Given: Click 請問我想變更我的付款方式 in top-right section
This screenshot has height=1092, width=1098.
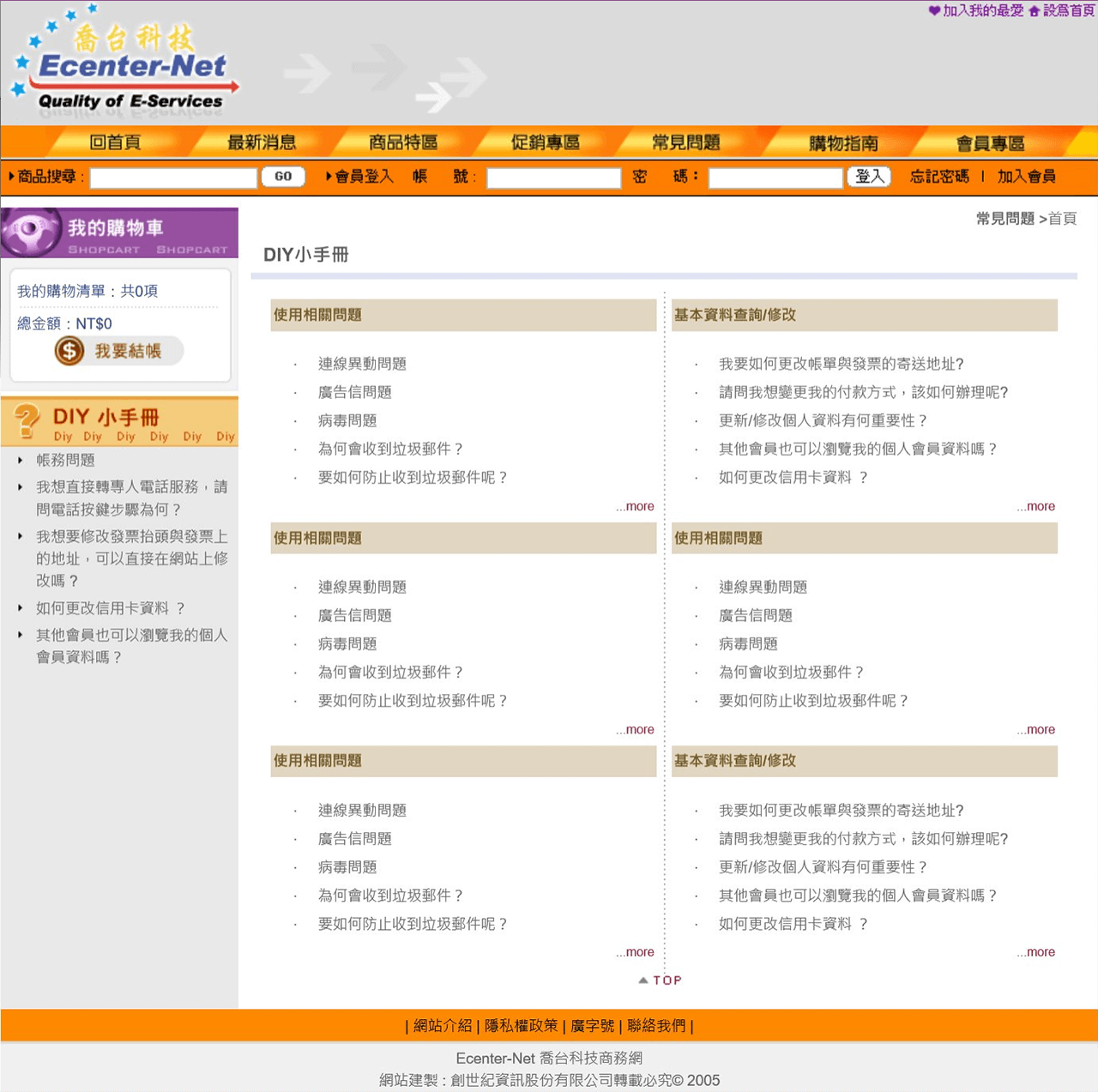Looking at the screenshot, I should point(864,392).
